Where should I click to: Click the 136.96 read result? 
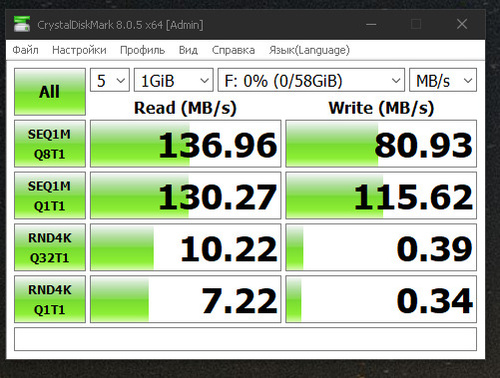tap(186, 144)
